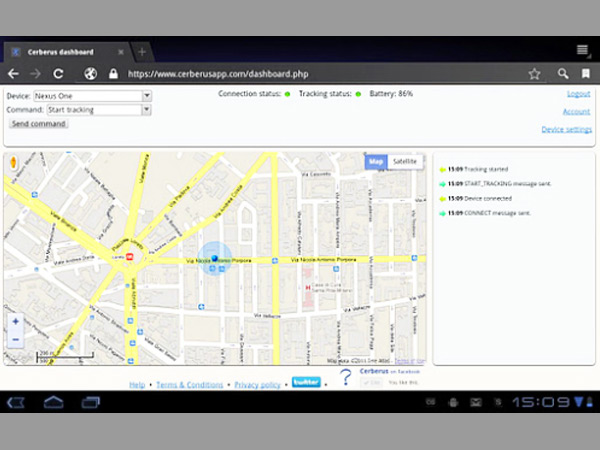Open the browser search magnifier
The height and width of the screenshot is (450, 600).
(563, 74)
